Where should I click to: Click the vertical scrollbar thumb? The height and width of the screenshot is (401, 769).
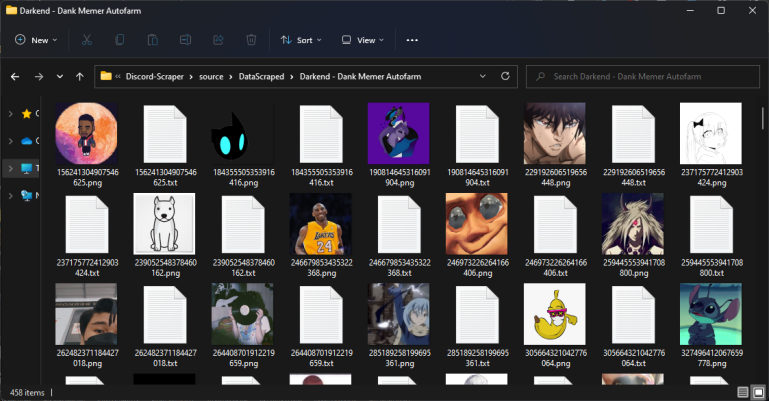coord(763,118)
